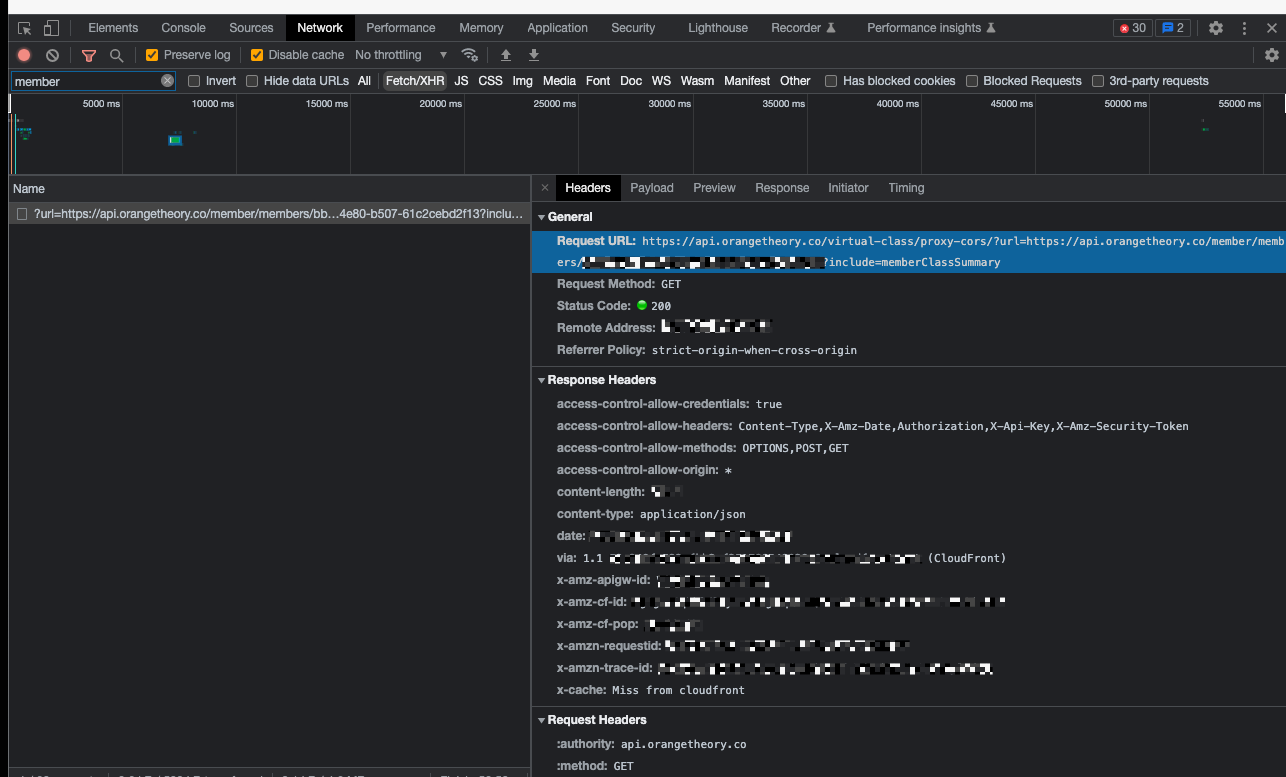This screenshot has width=1286, height=777.
Task: Filter by Media requests
Action: click(x=559, y=81)
